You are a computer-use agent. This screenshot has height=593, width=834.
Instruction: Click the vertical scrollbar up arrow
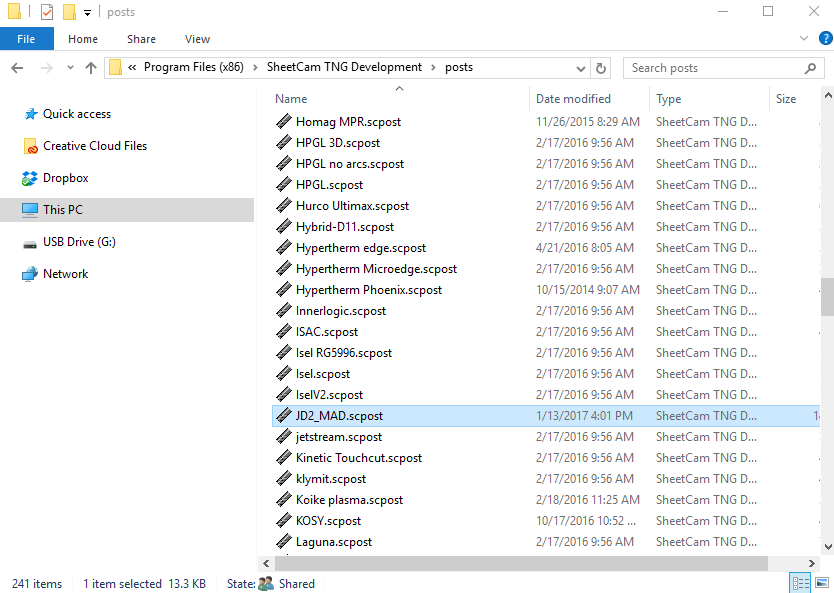click(828, 96)
